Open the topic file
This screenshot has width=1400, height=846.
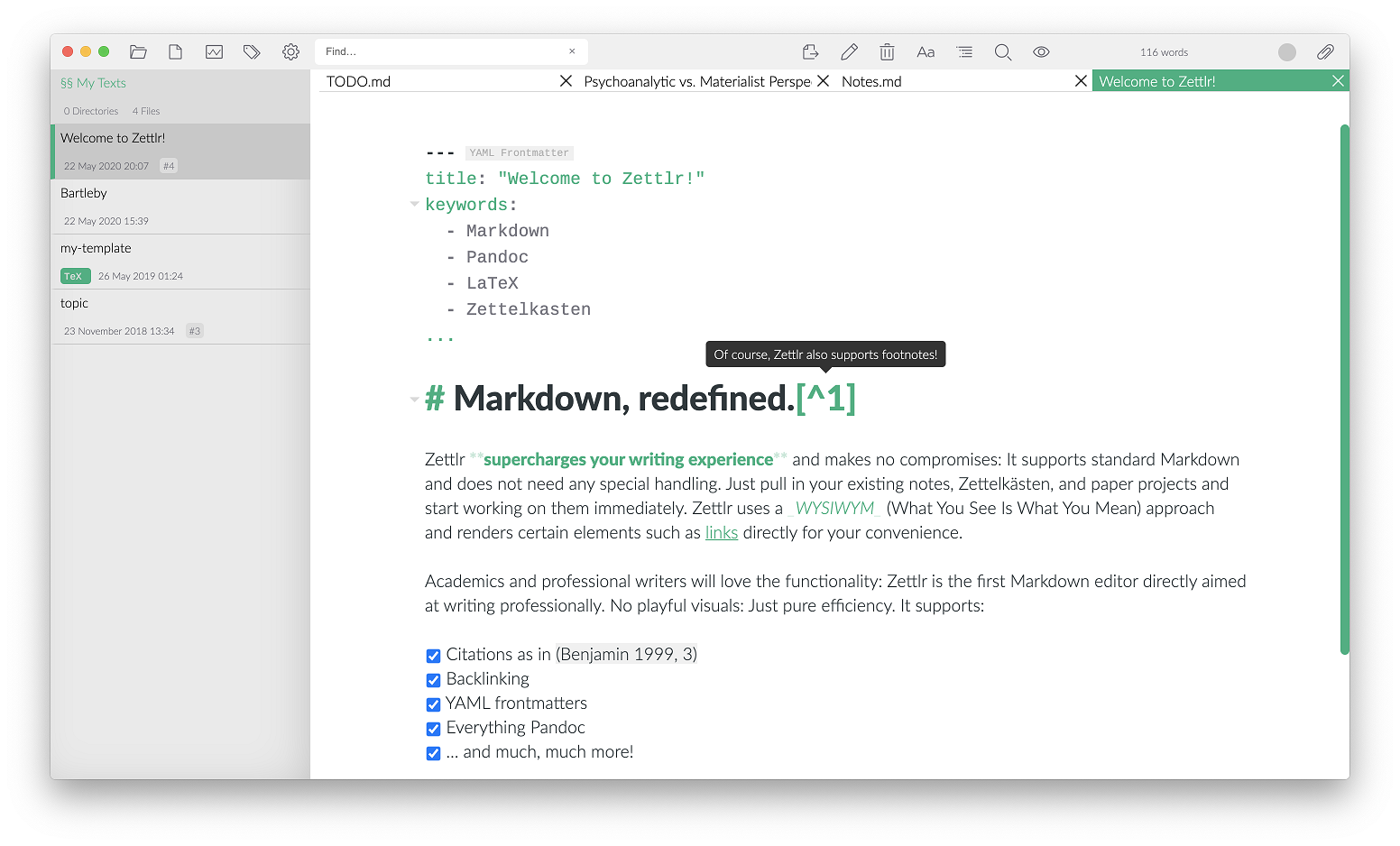click(x=180, y=317)
